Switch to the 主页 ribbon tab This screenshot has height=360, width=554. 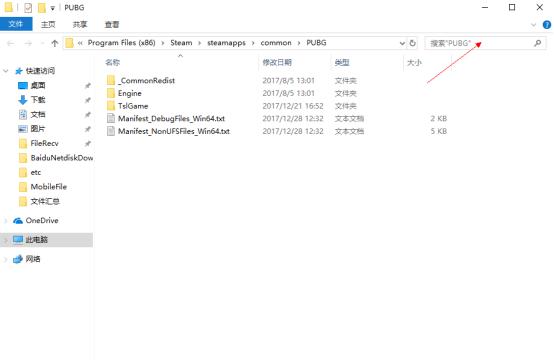pos(48,24)
